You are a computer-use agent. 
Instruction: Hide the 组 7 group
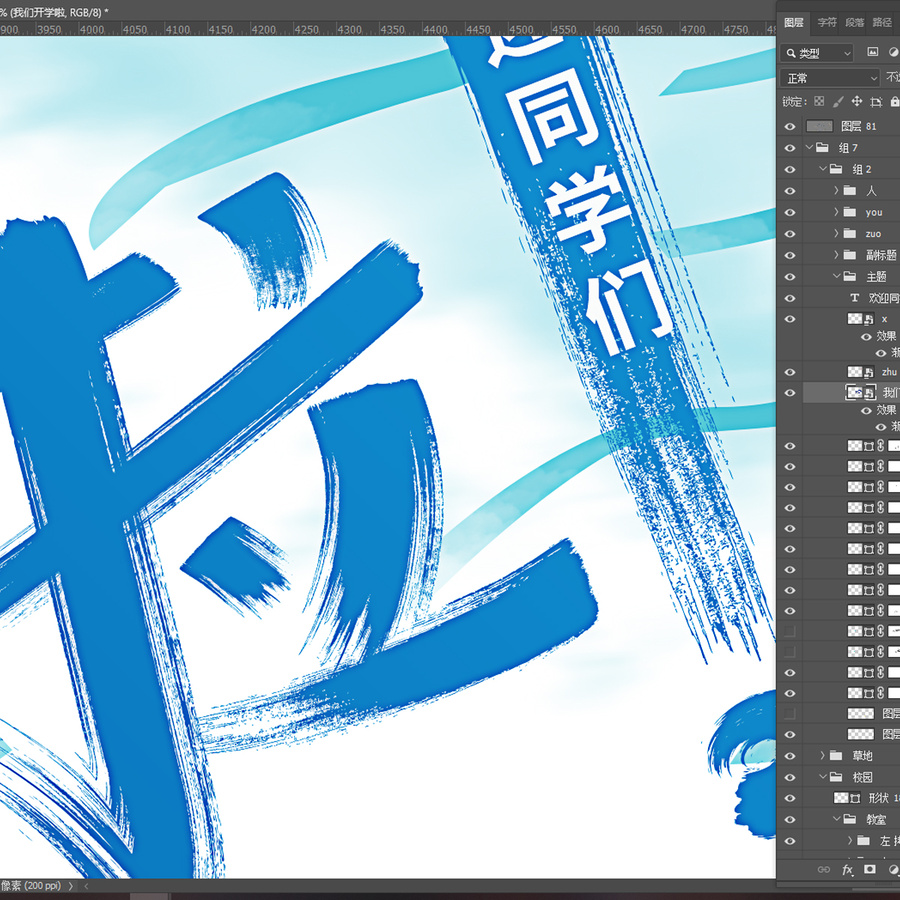coord(790,148)
